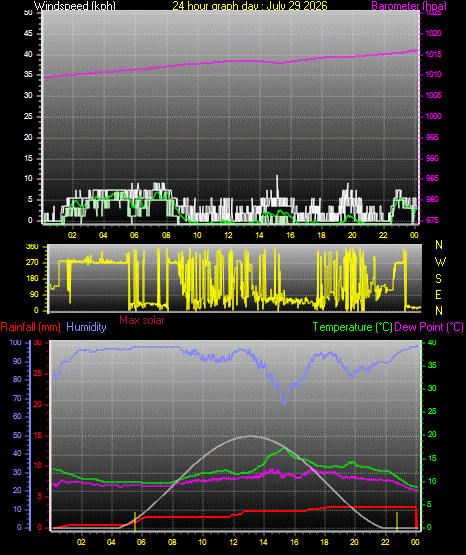Click the 50 tick on humidity axis

(17, 435)
